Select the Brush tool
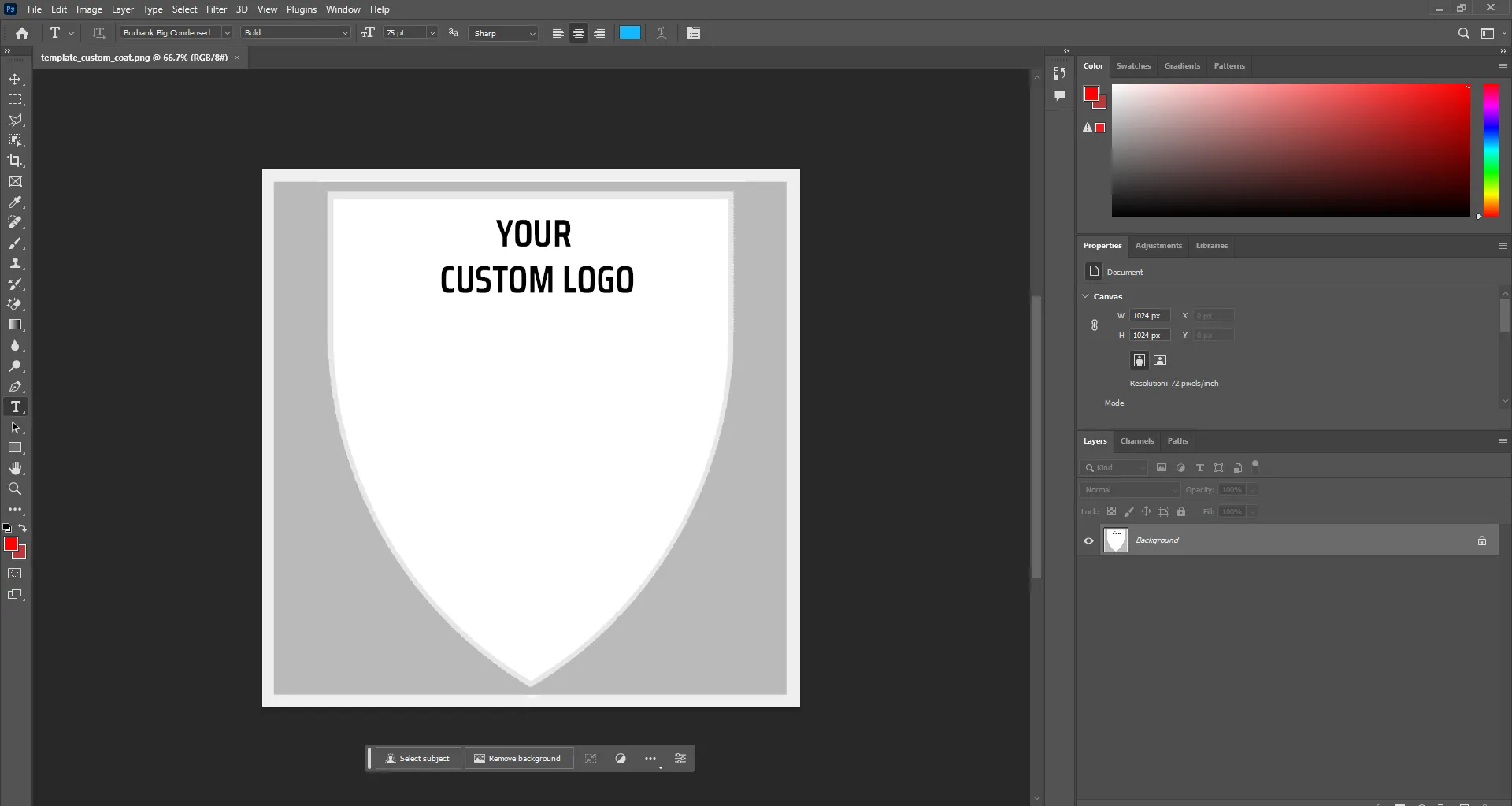The height and width of the screenshot is (806, 1512). [x=15, y=243]
